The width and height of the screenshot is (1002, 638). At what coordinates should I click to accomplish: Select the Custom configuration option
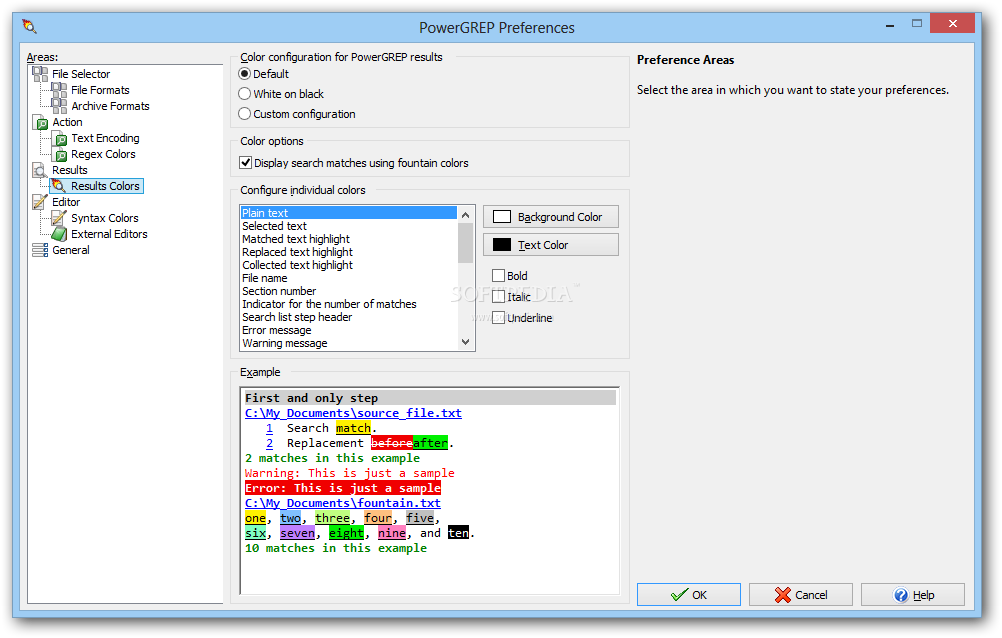245,114
